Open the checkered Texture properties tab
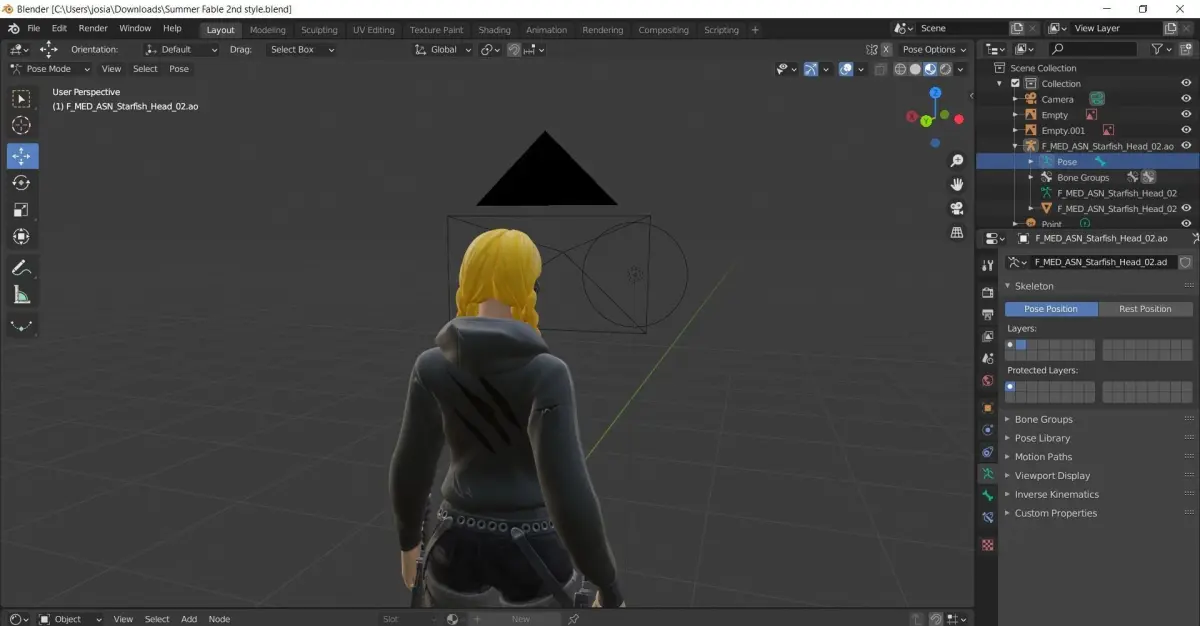 [x=988, y=545]
